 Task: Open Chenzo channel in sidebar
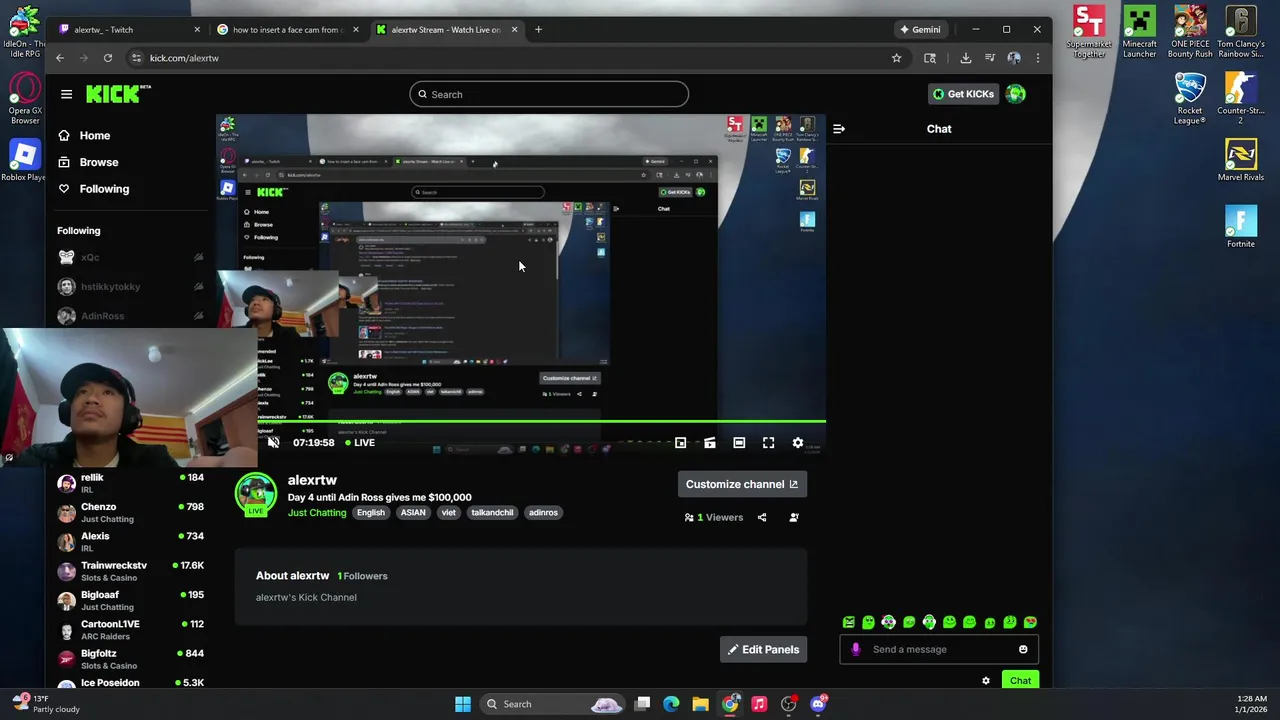(131, 513)
